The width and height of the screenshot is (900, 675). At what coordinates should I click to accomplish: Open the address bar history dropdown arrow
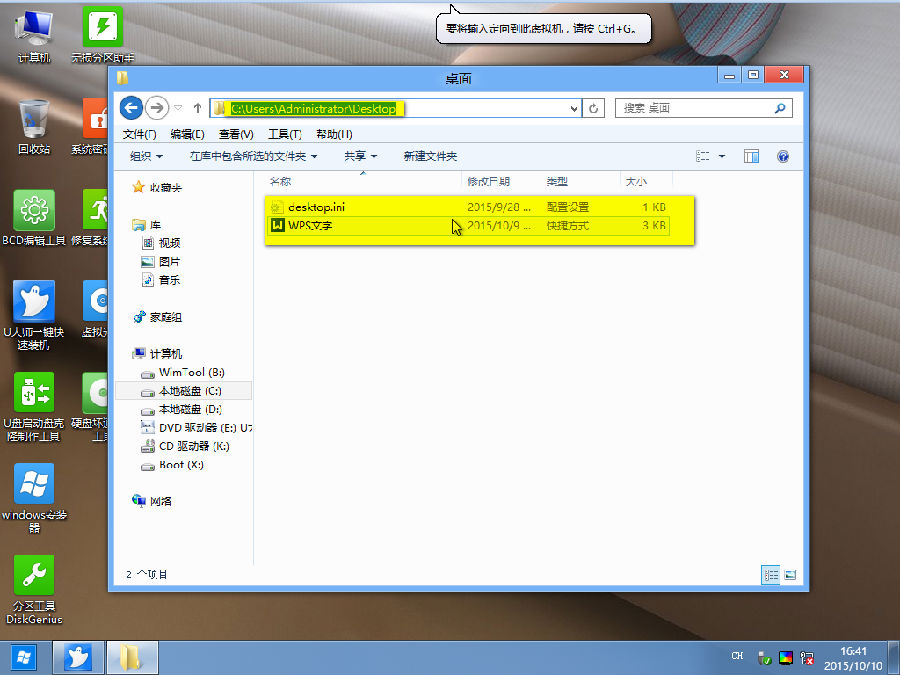573,108
